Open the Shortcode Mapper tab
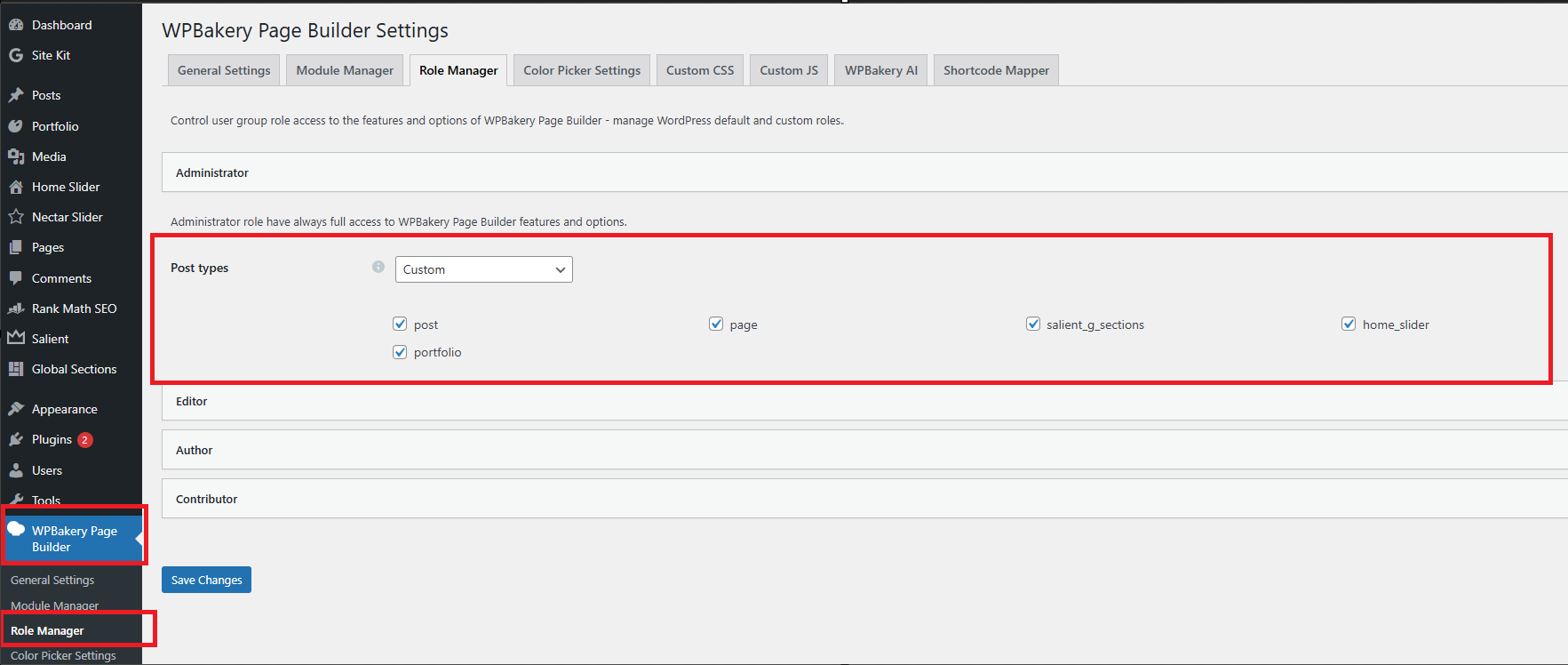 click(996, 70)
